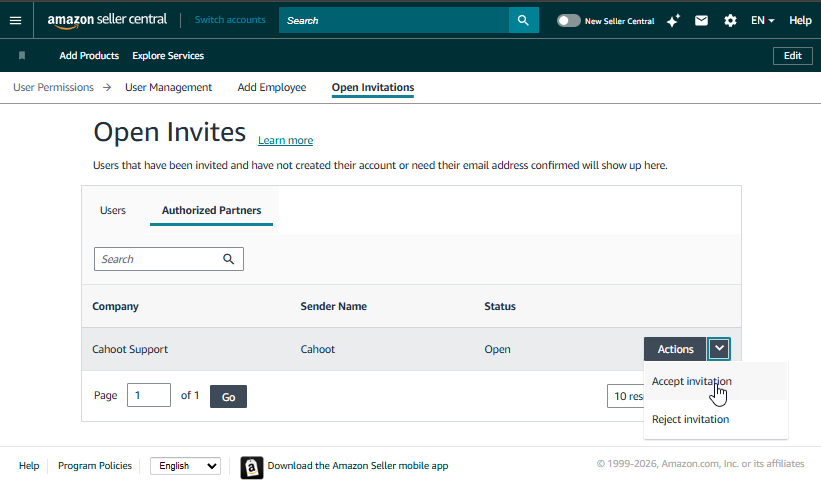Expand the Actions dropdown arrow
This screenshot has width=821, height=490.
[x=719, y=349]
